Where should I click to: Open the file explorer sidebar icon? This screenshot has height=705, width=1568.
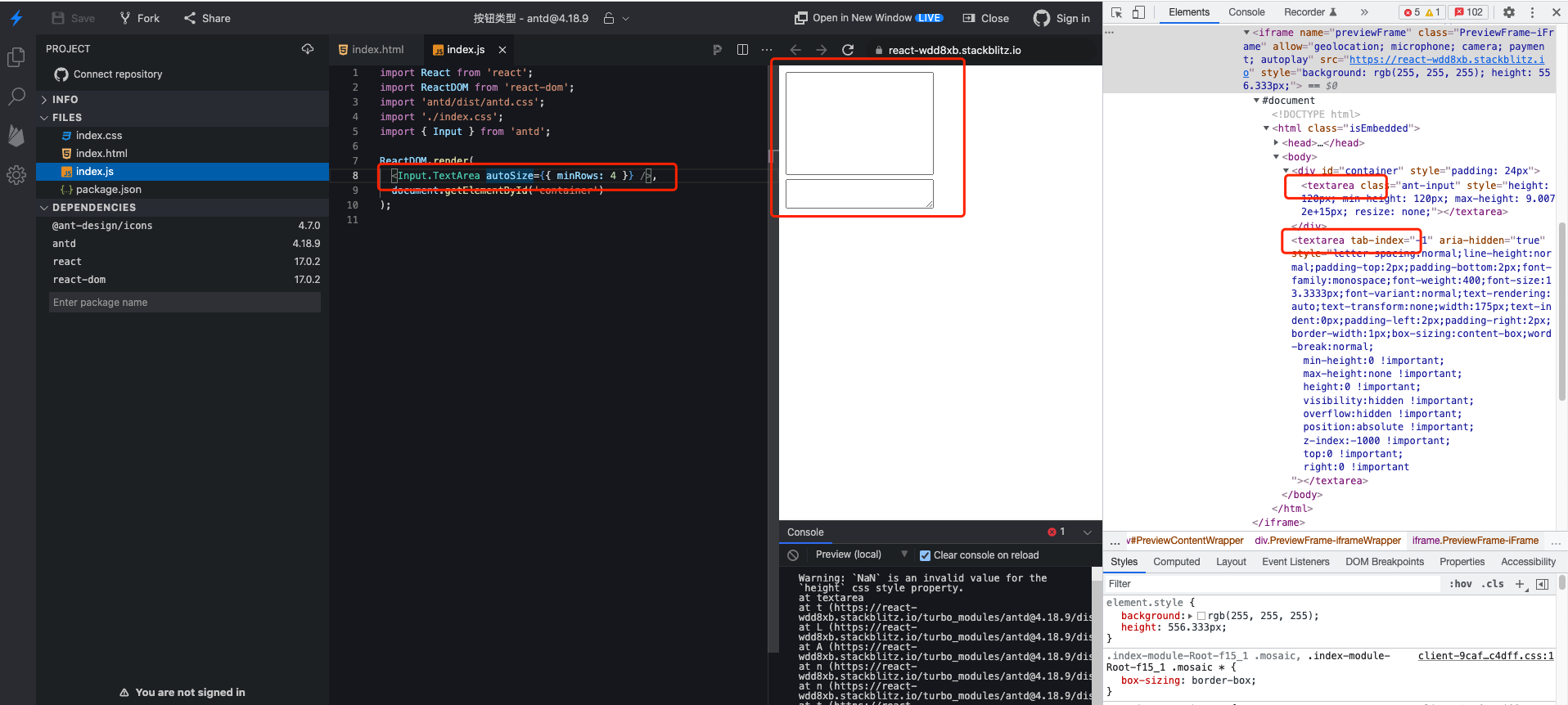pos(16,57)
